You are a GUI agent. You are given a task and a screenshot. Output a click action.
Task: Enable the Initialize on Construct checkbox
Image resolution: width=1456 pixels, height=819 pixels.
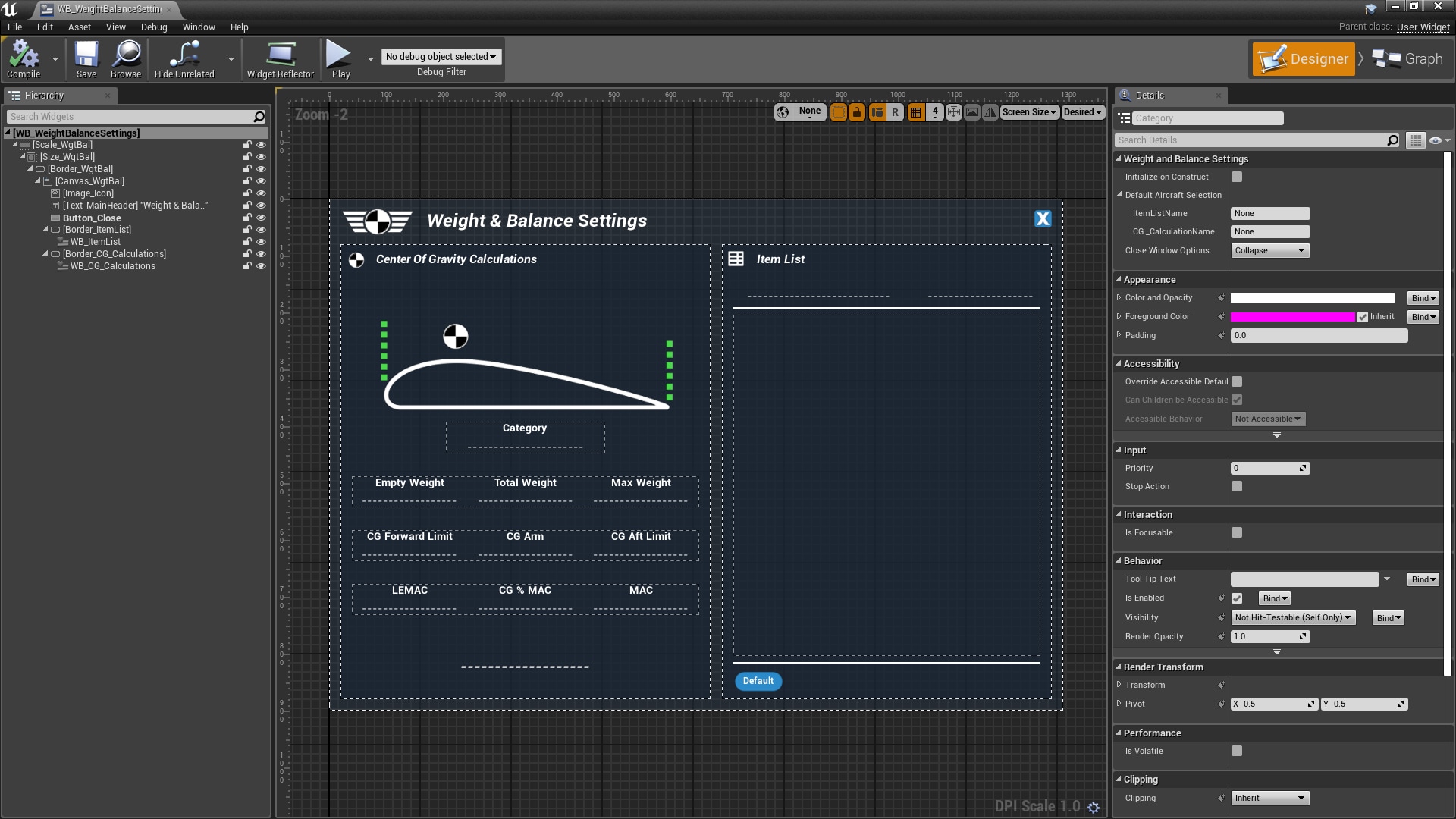[x=1238, y=177]
